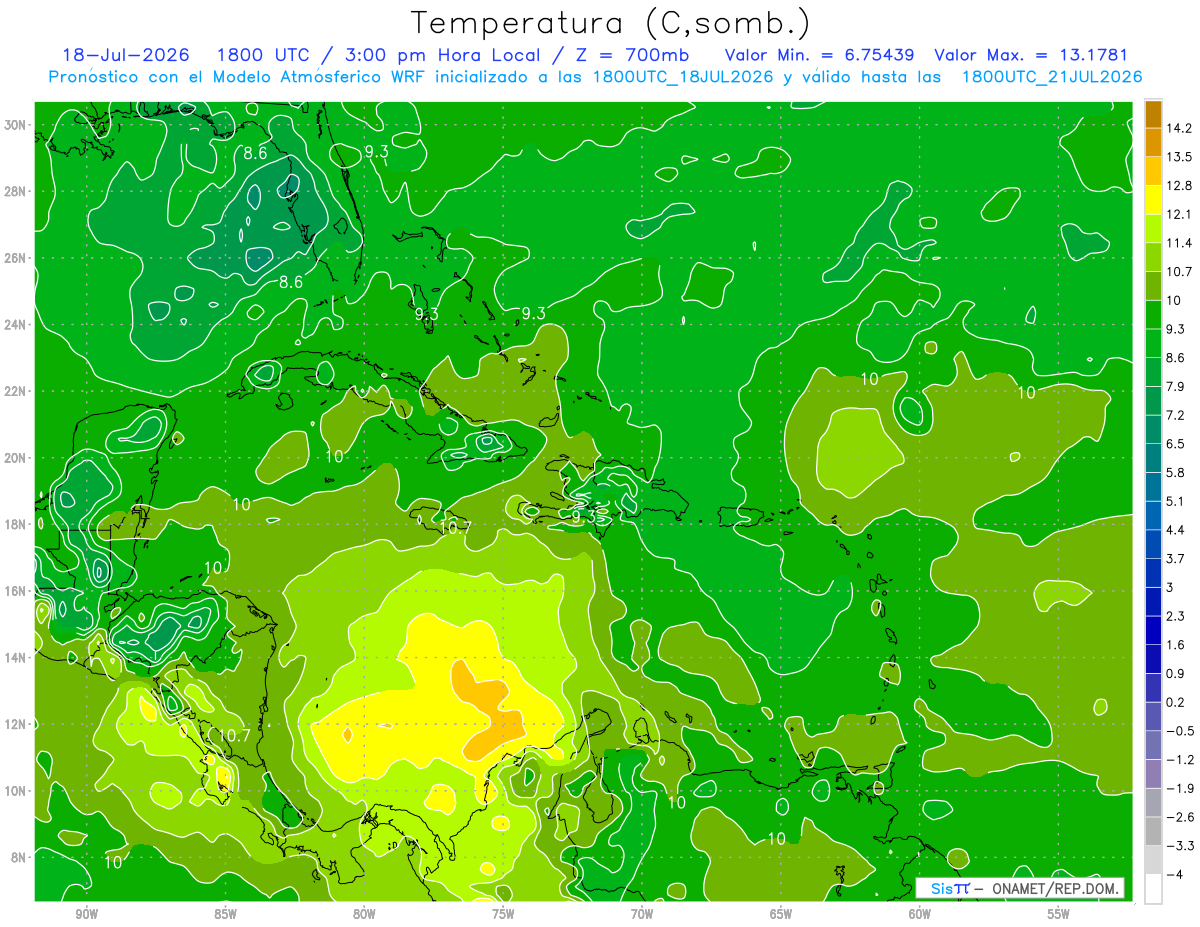Click the dark orange legend swatch above 14.2
The width and height of the screenshot is (1200, 927).
pyautogui.click(x=1153, y=114)
